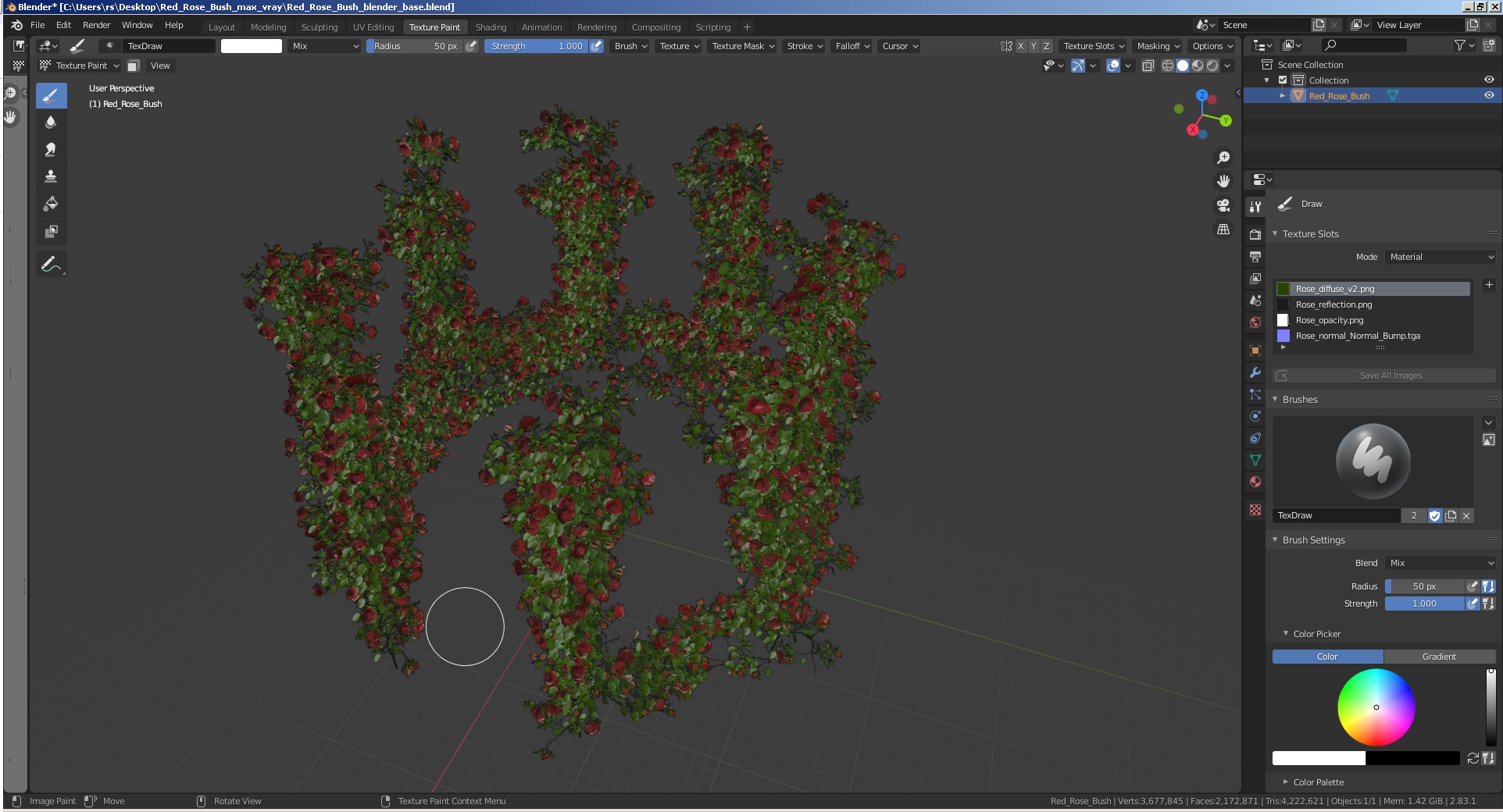The width and height of the screenshot is (1503, 812).
Task: Switch to the Shading workspace tab
Action: click(491, 27)
